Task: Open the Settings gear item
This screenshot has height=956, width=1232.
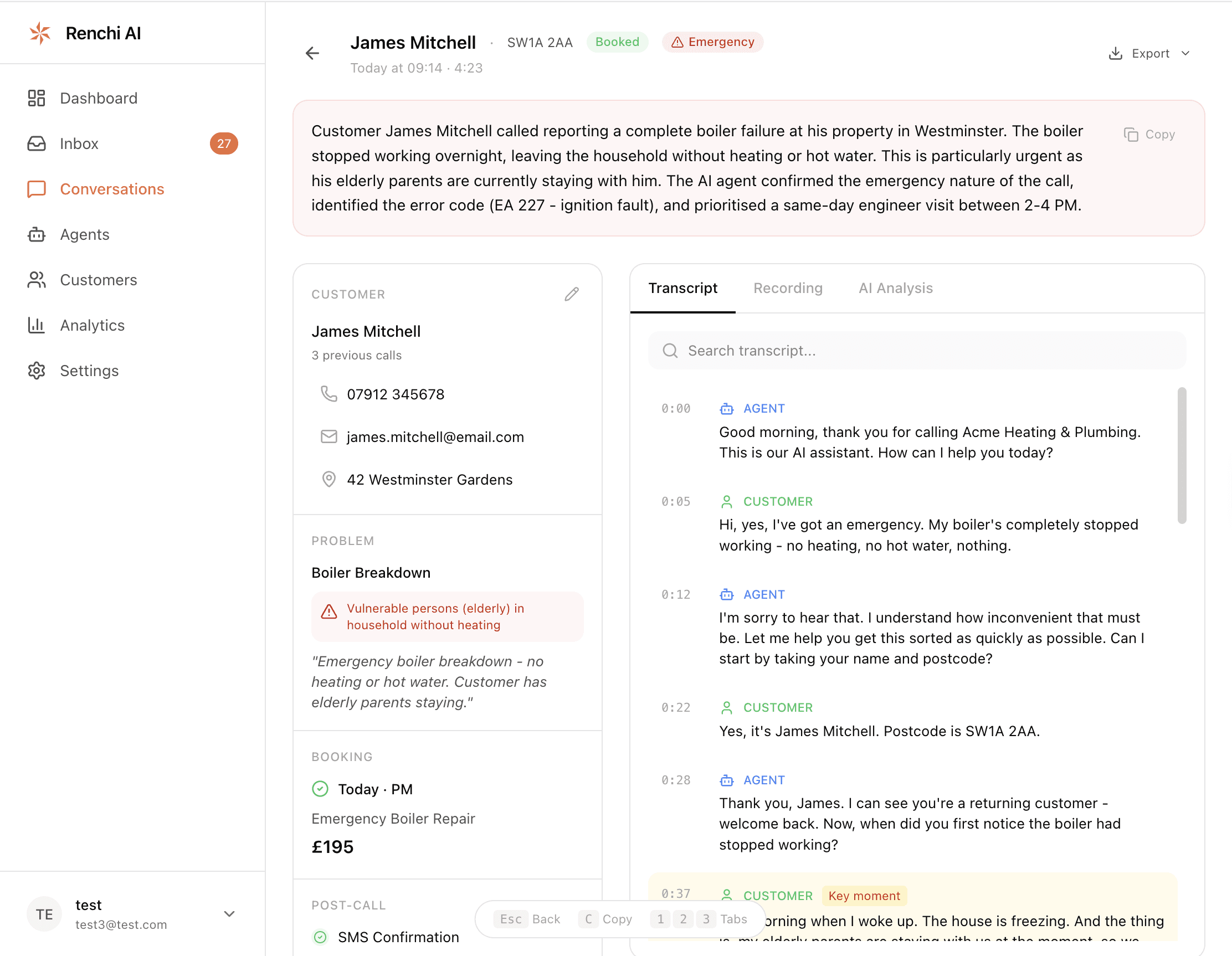Action: (x=89, y=371)
